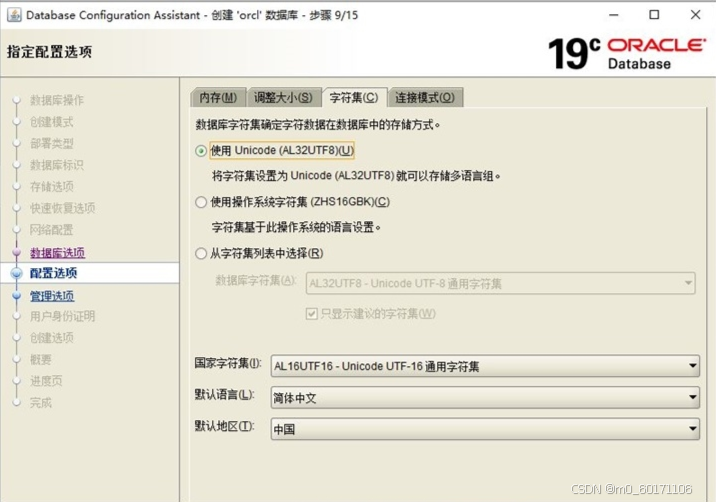
Task: Click the 指定配置选项 heading text
Action: tap(49, 52)
